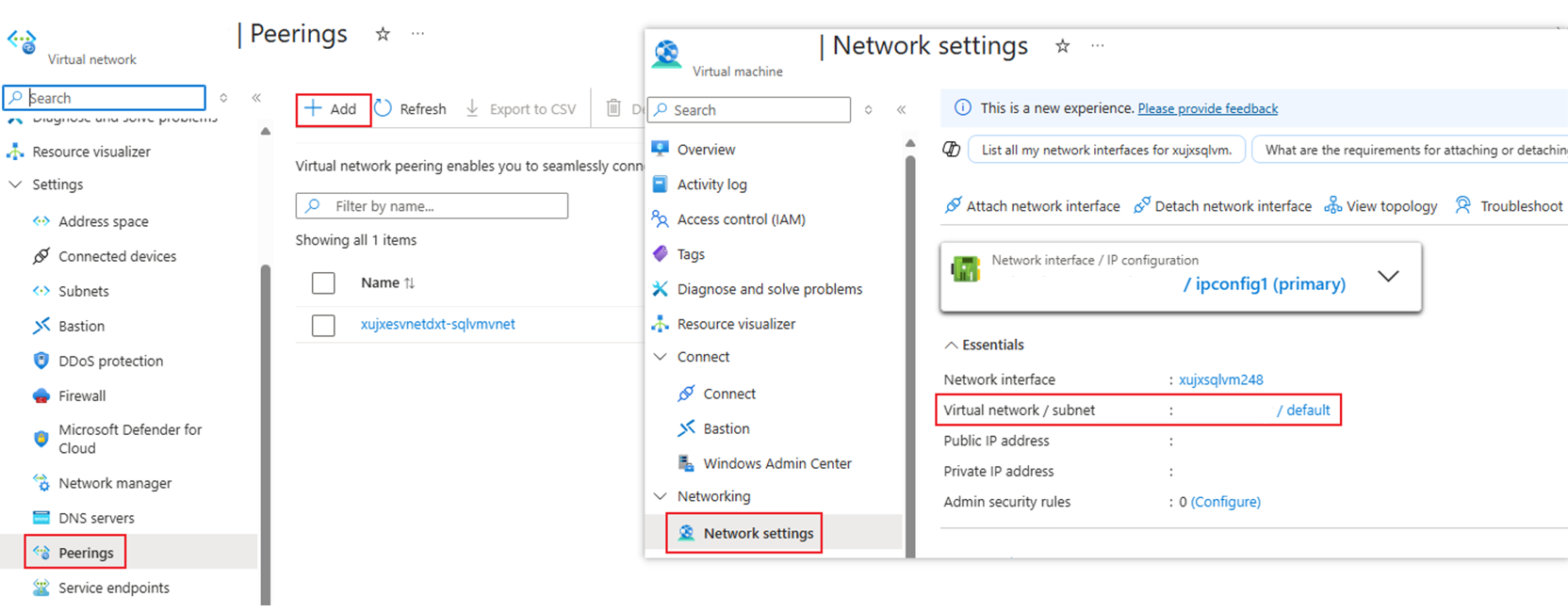
Task: Collapse the Settings section chevron
Action: coord(15,185)
